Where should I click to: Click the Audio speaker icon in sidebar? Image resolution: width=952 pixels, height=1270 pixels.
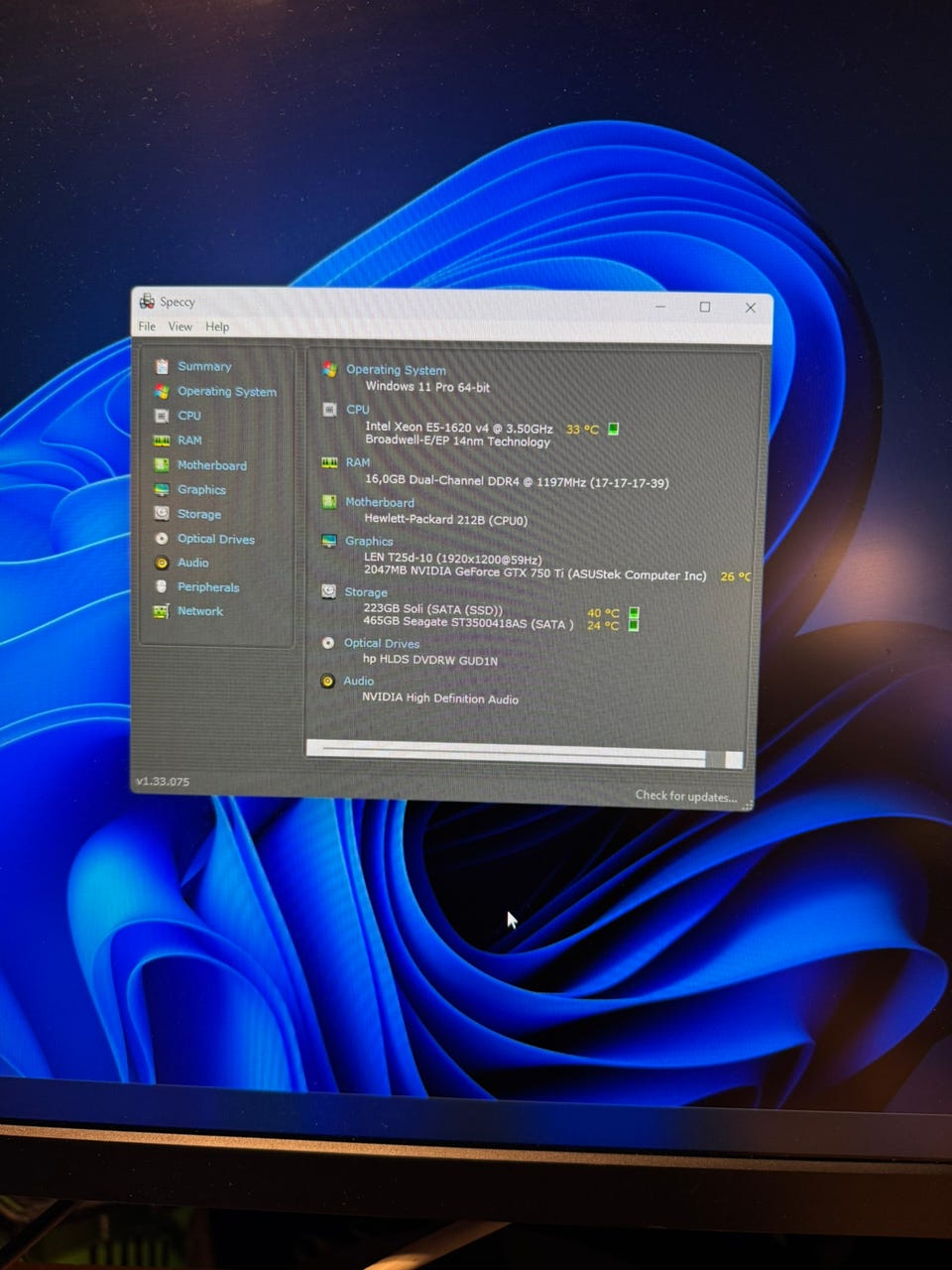pos(162,563)
